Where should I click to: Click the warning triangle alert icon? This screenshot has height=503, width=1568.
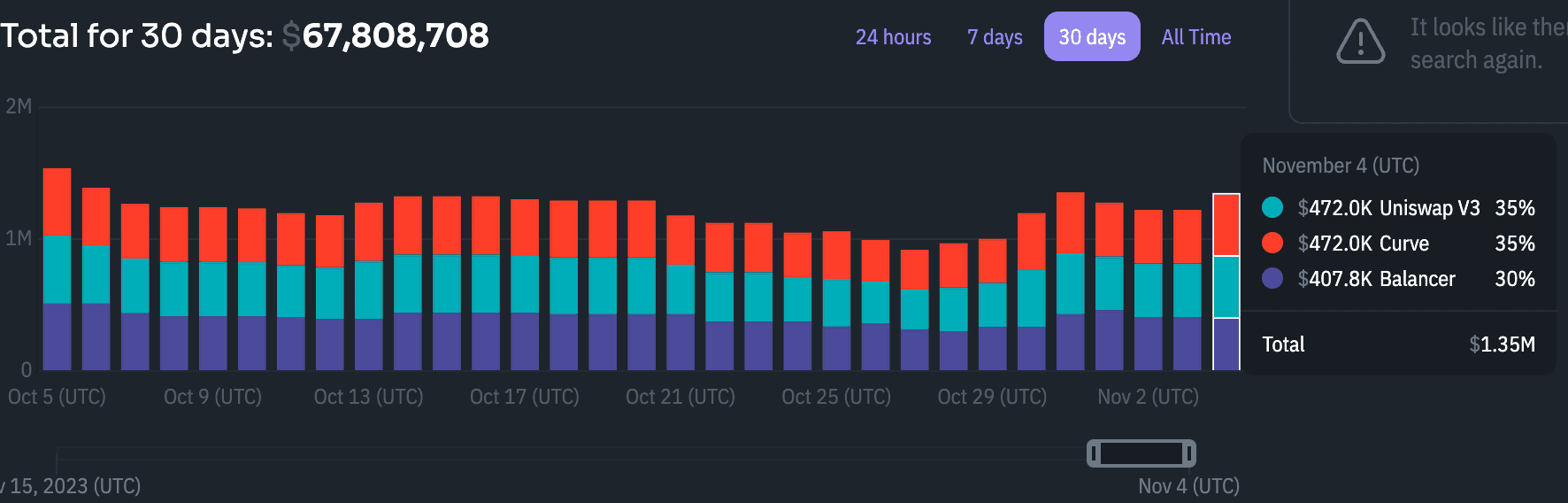pyautogui.click(x=1360, y=42)
